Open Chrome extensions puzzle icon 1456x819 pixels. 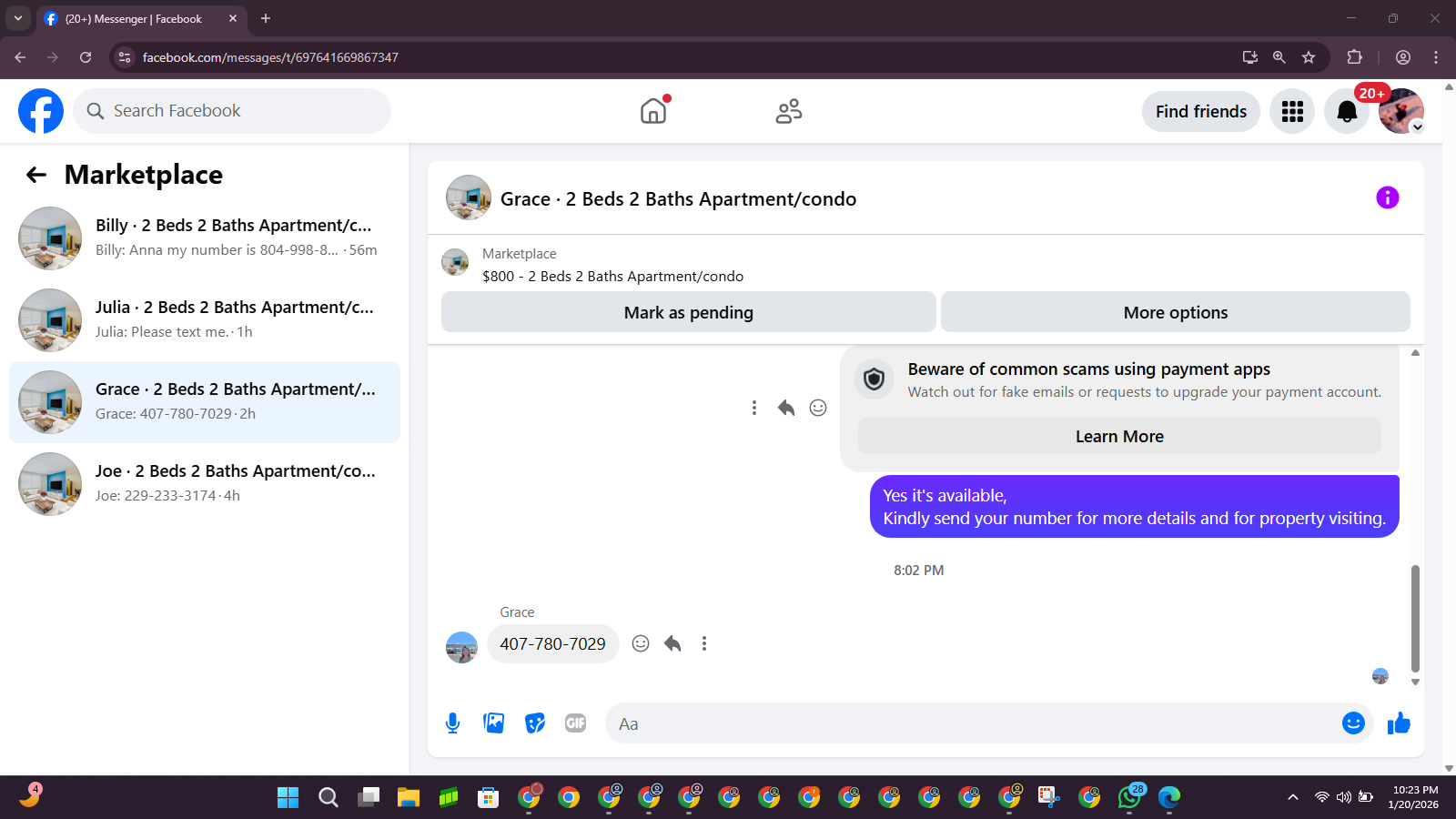click(1354, 57)
